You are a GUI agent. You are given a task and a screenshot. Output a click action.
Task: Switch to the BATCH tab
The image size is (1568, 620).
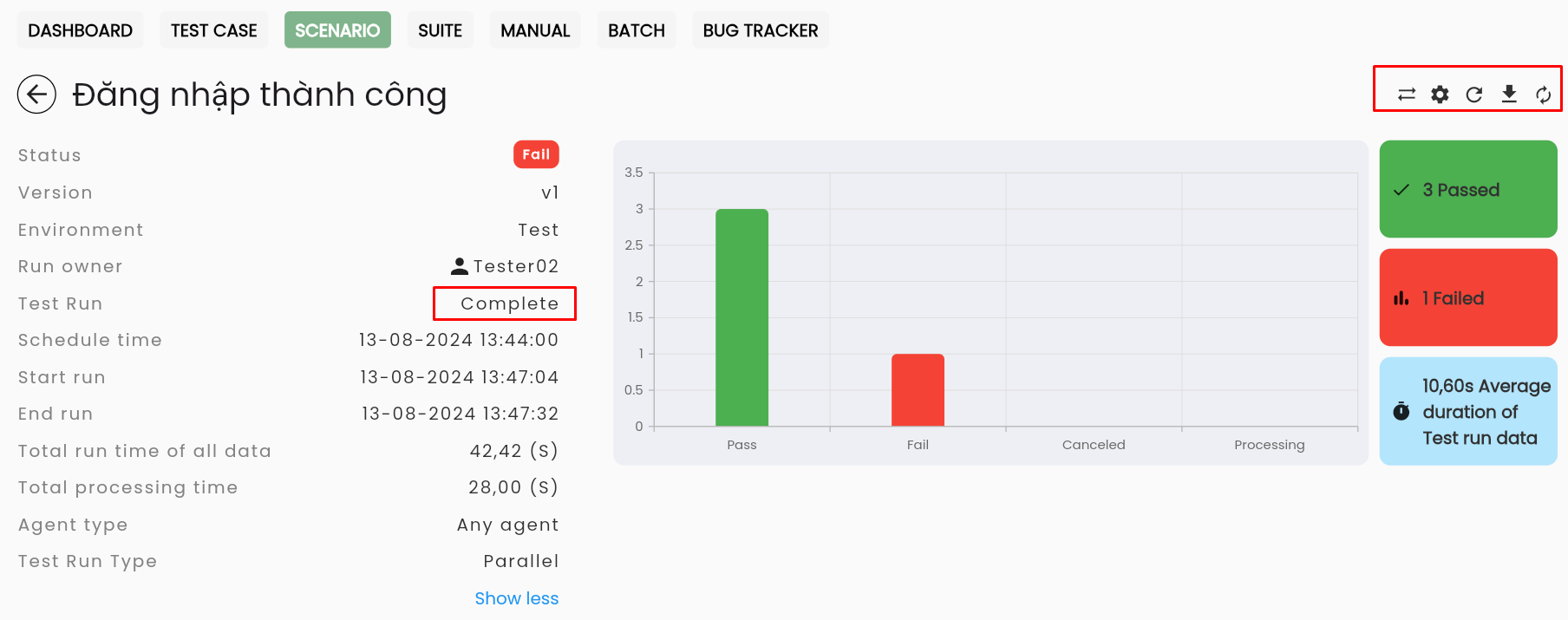(x=637, y=30)
